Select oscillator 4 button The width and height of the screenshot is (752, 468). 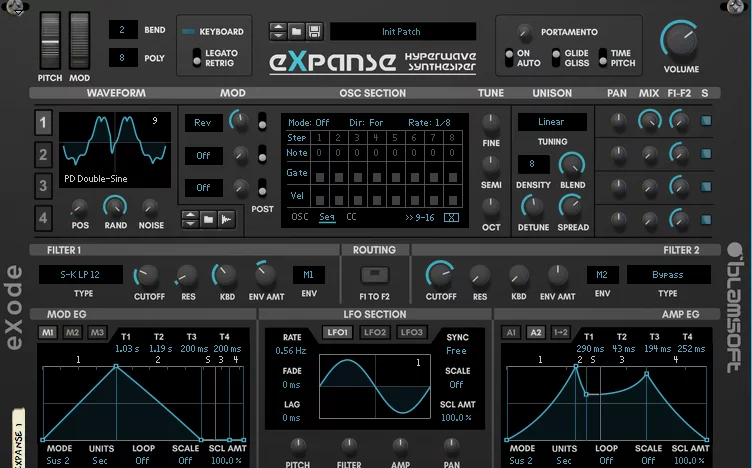coord(43,218)
